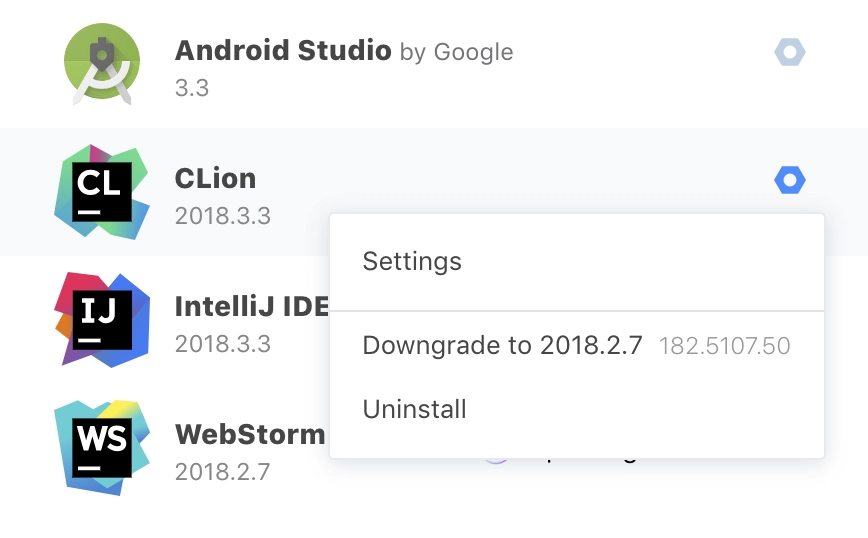Choose Downgrade to 2018.2.7 option

click(577, 345)
